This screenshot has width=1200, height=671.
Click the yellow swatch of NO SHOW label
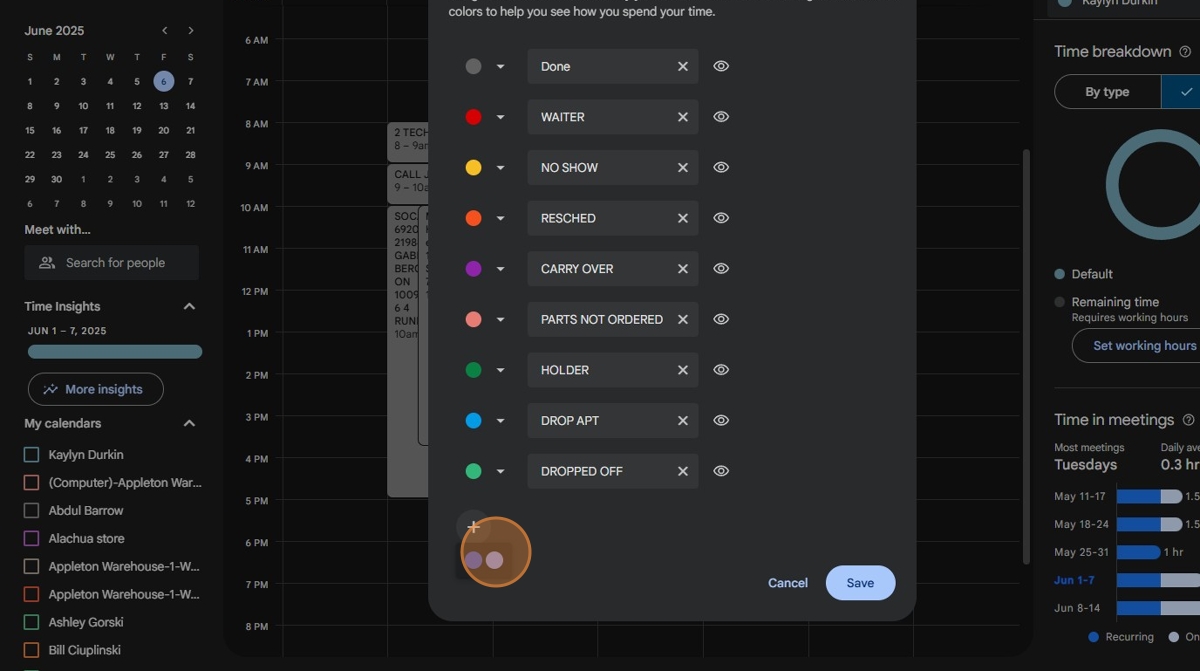[474, 168]
